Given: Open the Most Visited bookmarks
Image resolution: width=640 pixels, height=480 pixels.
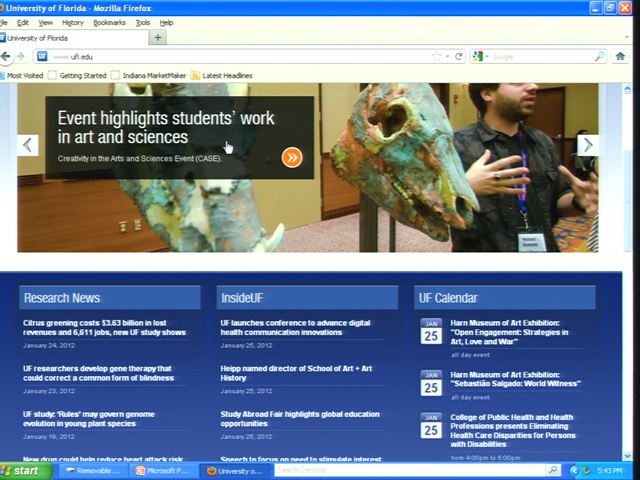Looking at the screenshot, I should 22,76.
